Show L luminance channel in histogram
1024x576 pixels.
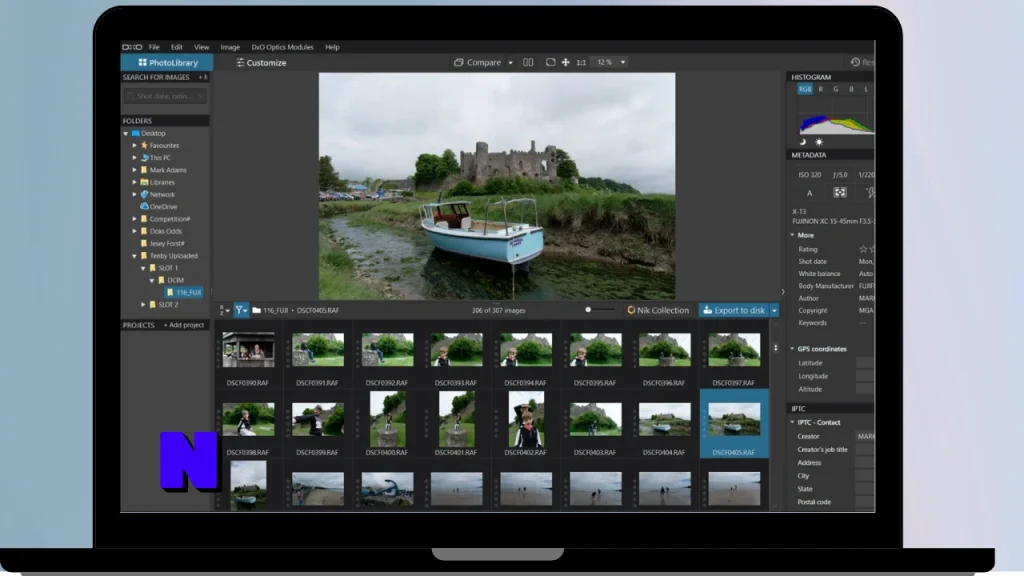867,89
